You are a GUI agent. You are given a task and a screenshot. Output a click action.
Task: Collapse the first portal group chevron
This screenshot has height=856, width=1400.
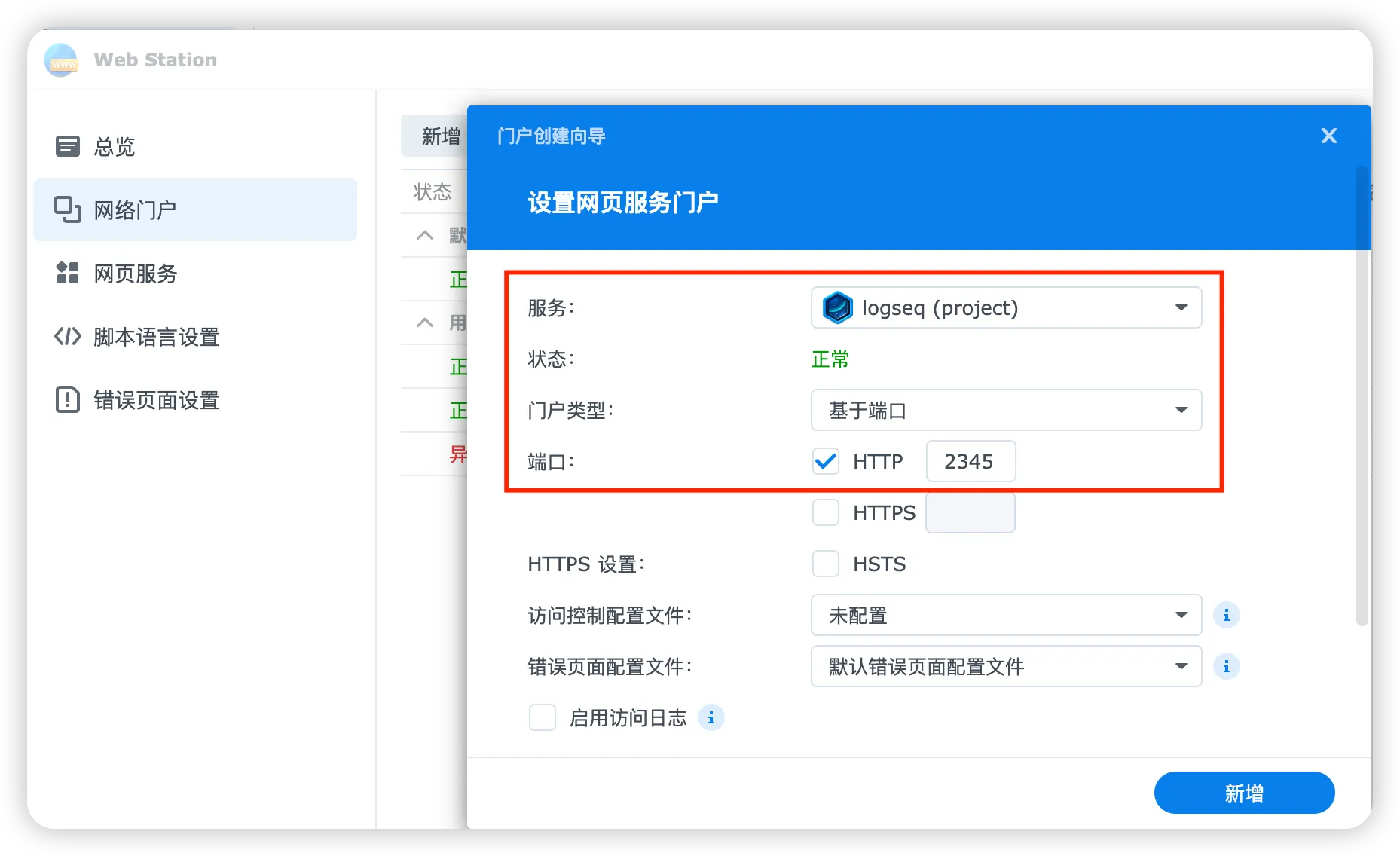tap(425, 235)
